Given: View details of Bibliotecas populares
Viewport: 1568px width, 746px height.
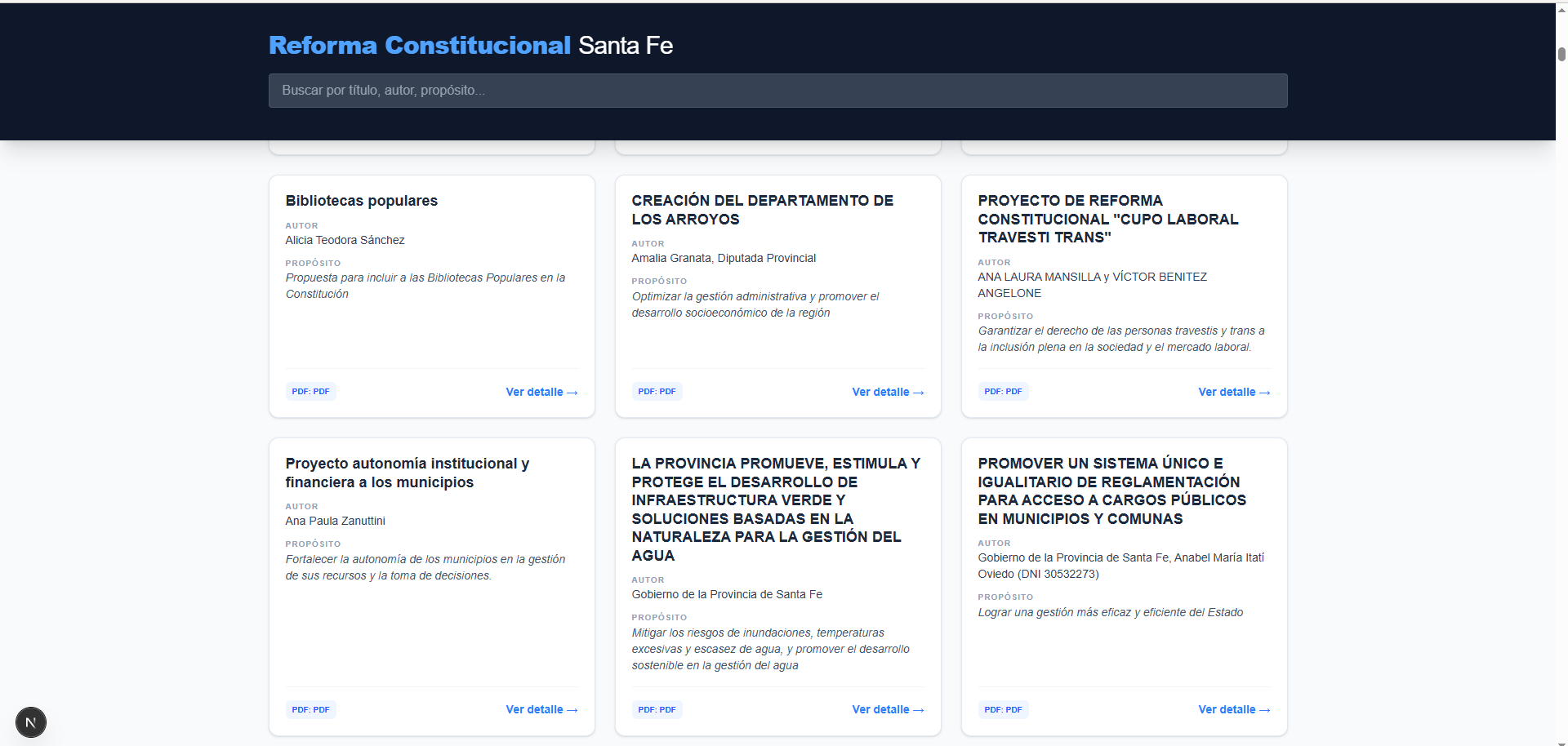Looking at the screenshot, I should 541,392.
